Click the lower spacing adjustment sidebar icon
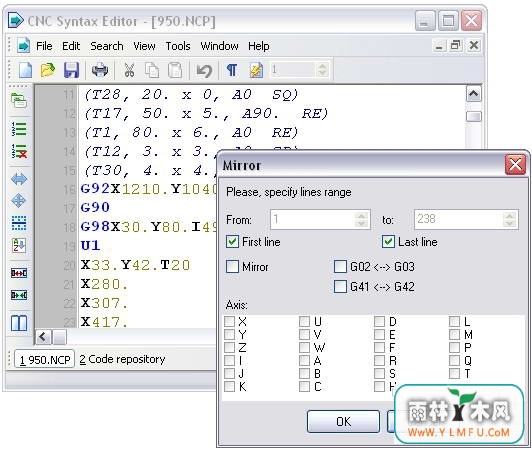 [x=19, y=295]
